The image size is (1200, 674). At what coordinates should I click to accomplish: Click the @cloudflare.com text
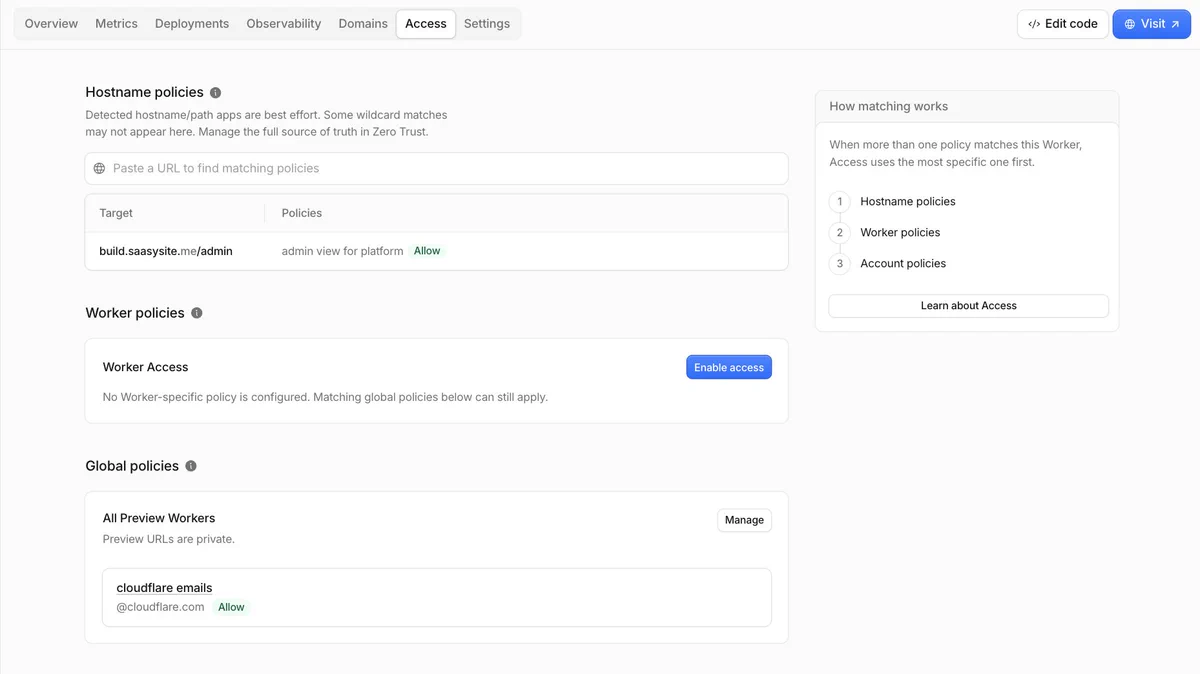point(161,607)
